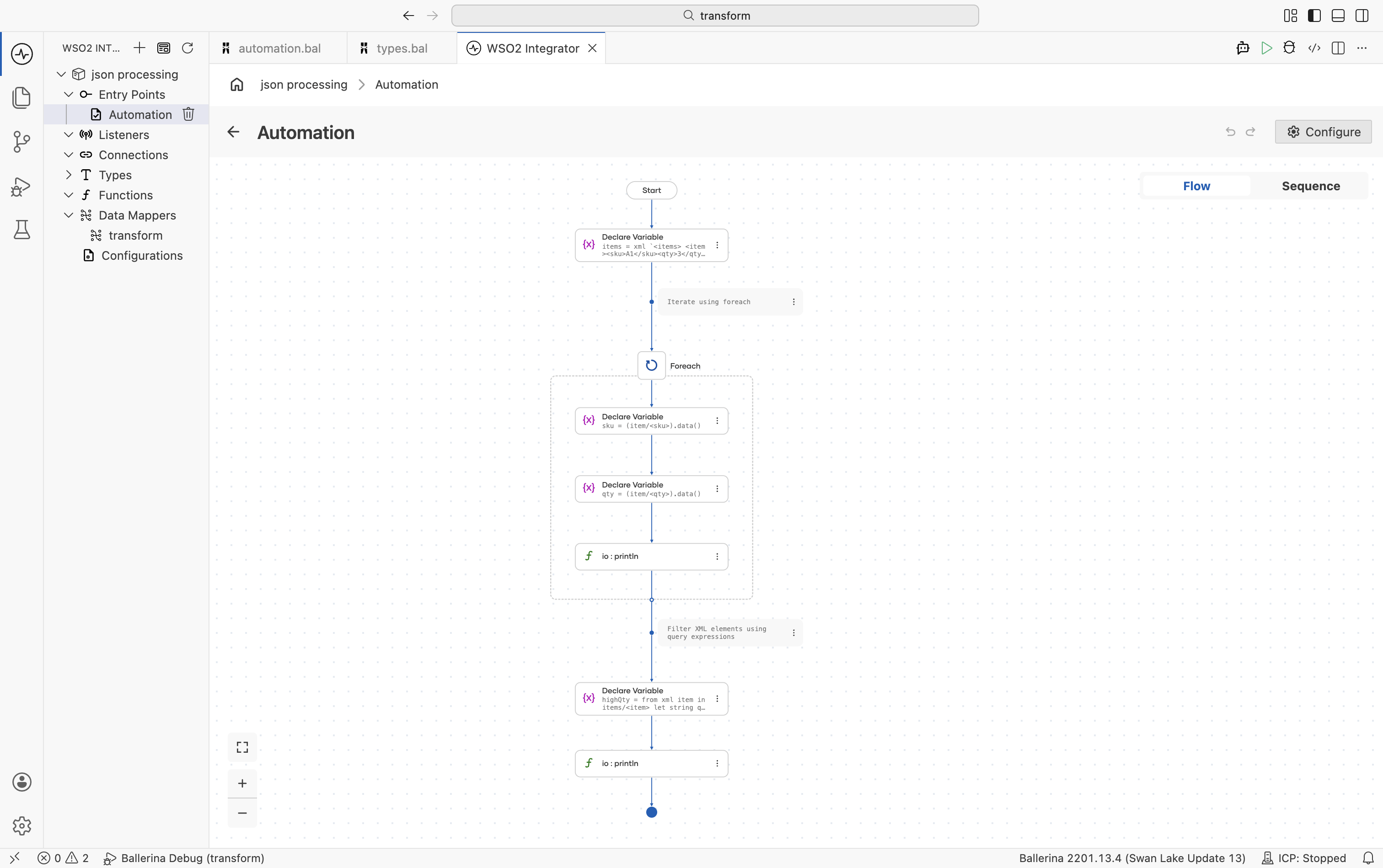Screen dimensions: 1383x868
Task: Open Accounts icon in activity bar
Action: coord(22,782)
